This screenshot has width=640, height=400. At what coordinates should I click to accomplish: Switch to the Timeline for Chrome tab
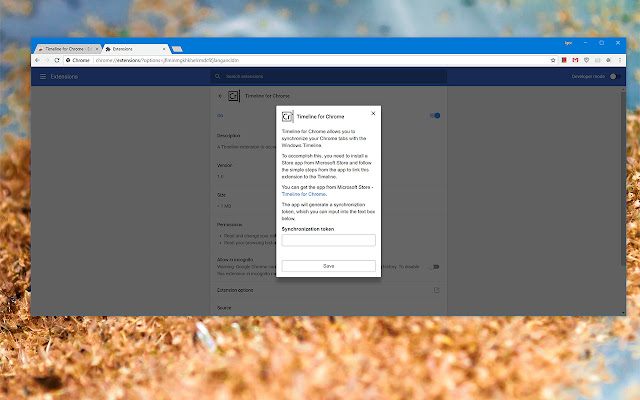(x=65, y=47)
